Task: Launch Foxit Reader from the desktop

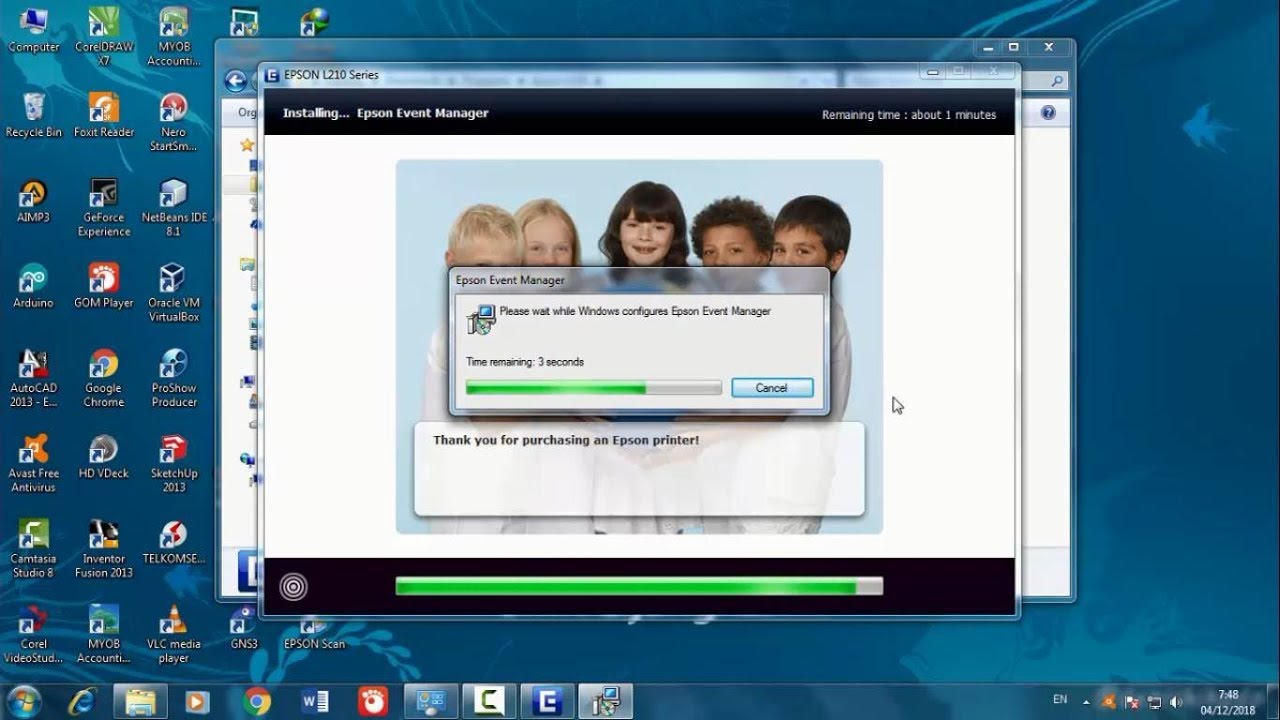Action: tap(104, 115)
